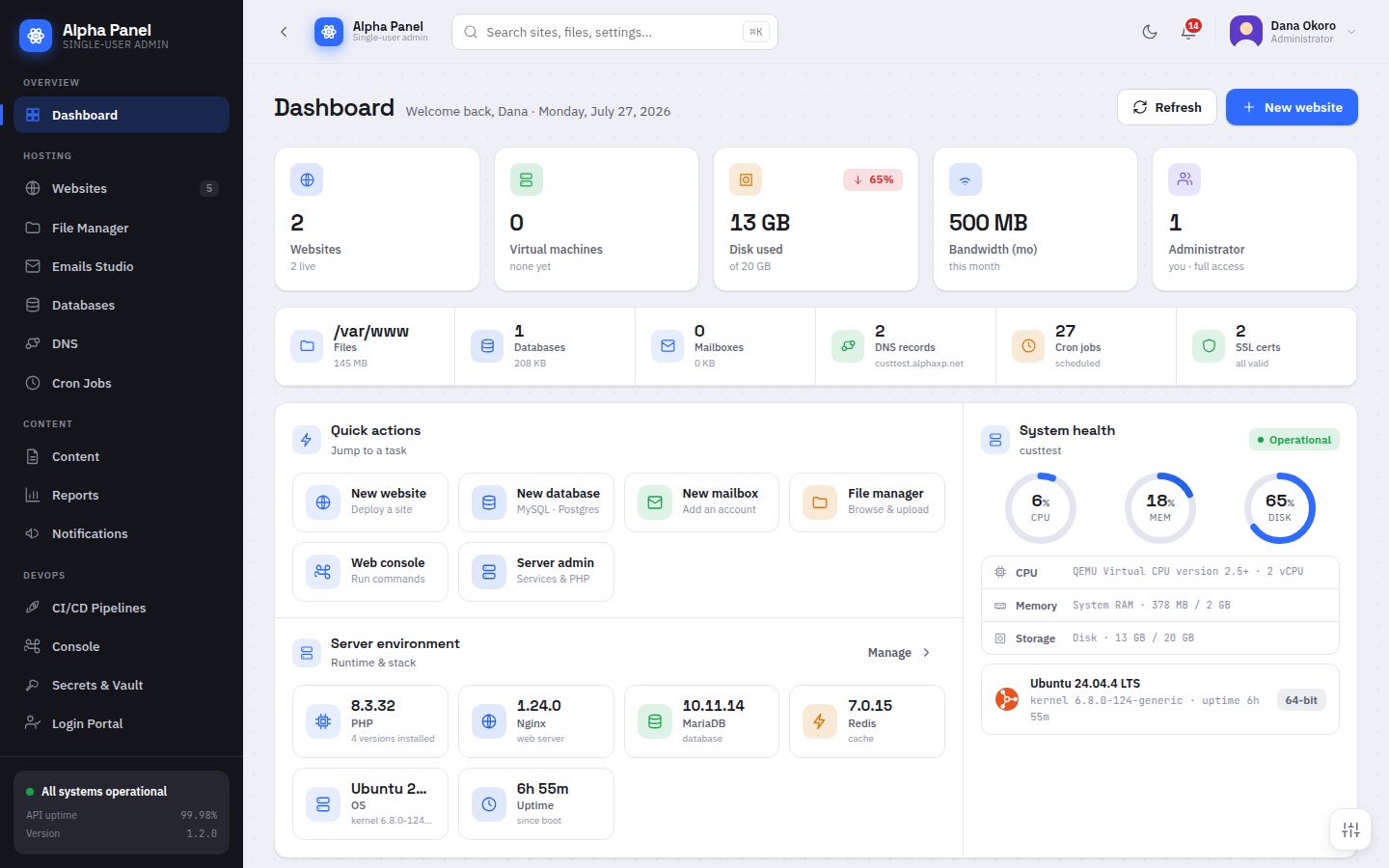1389x868 pixels.
Task: Click the Operational status badge
Action: coord(1294,440)
